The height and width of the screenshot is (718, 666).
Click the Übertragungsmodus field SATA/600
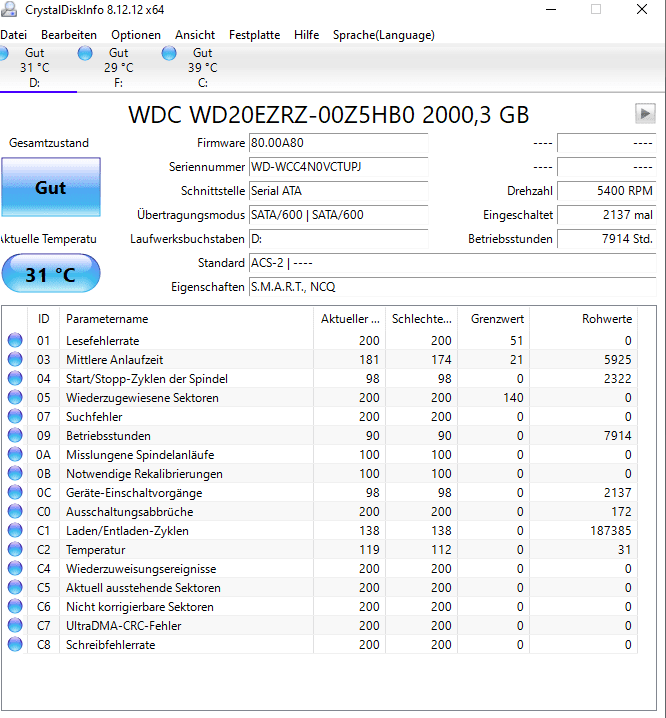pos(338,215)
